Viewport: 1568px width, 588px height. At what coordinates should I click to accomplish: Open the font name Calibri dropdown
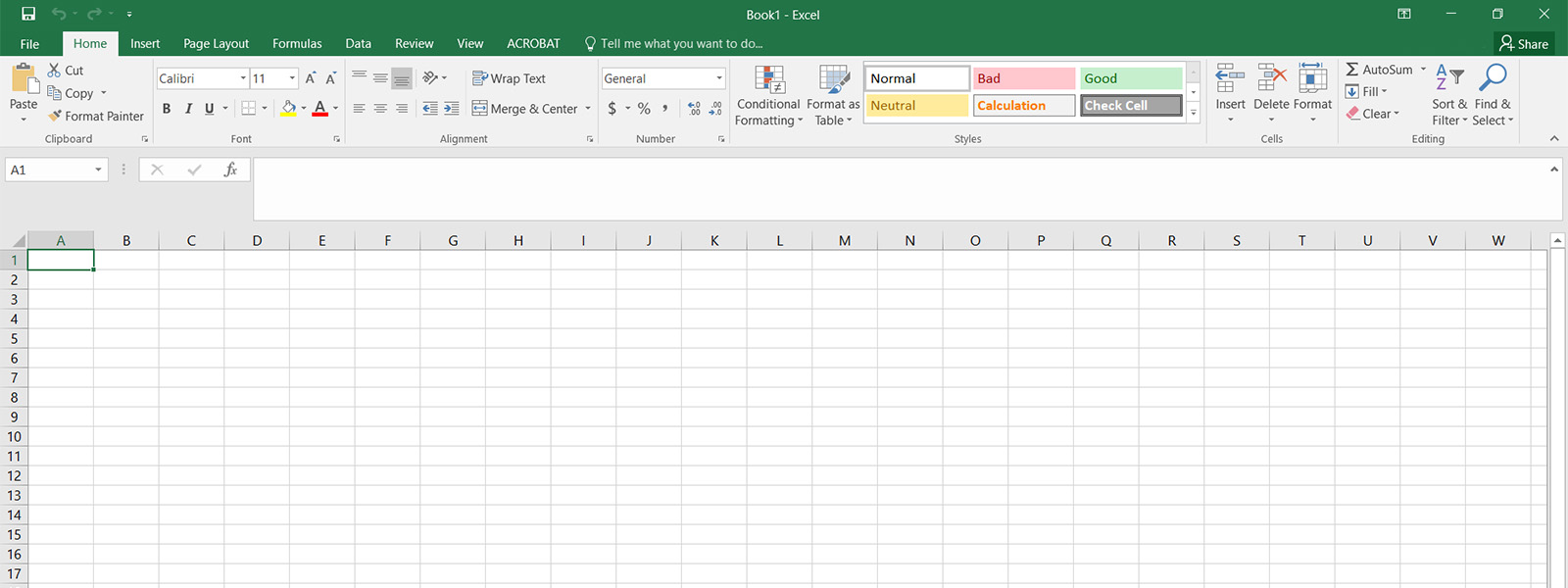point(243,78)
